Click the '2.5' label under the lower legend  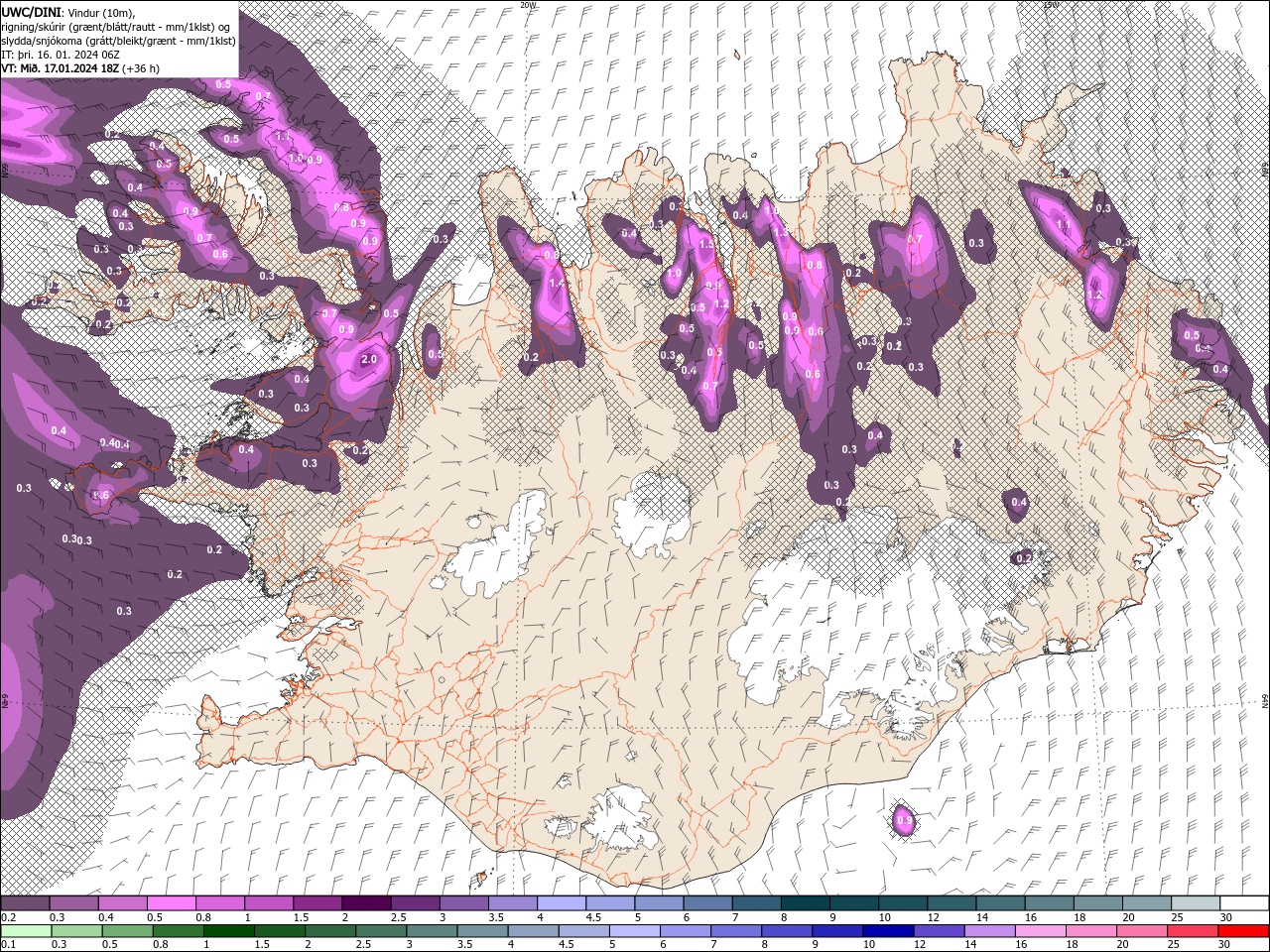tap(364, 944)
